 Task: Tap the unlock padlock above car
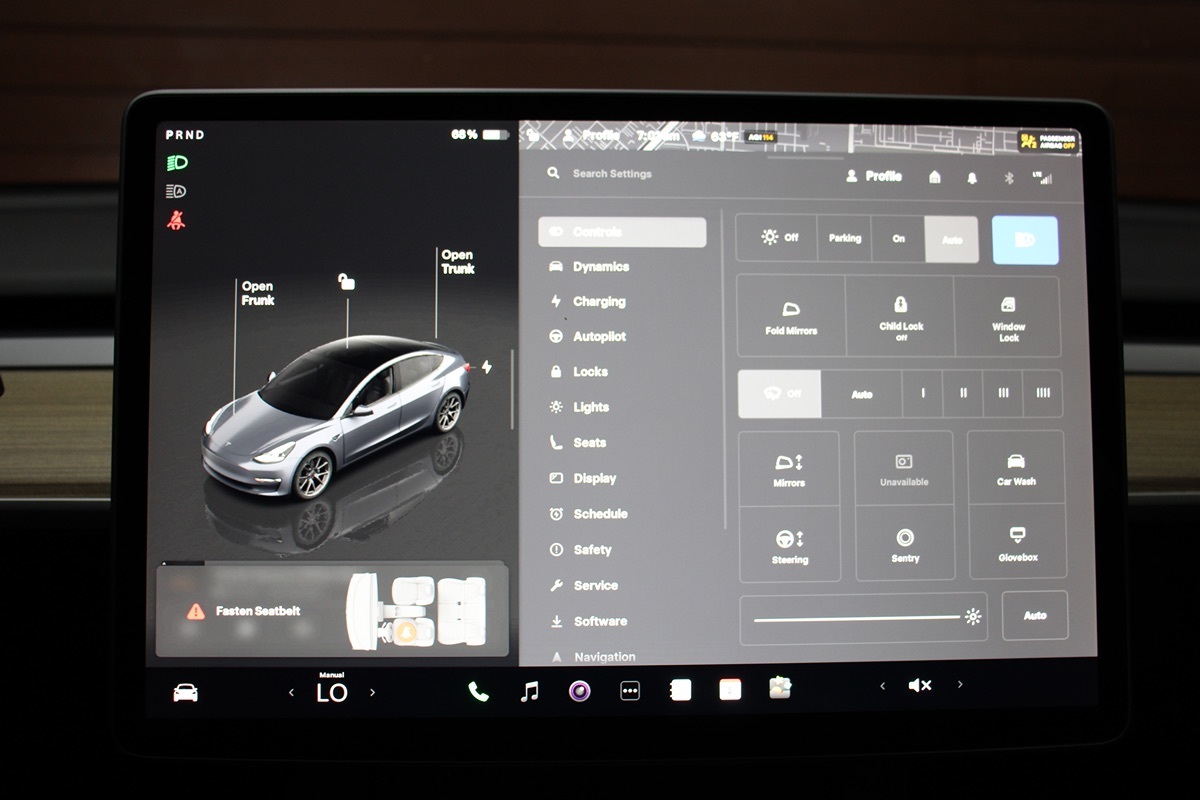346,282
